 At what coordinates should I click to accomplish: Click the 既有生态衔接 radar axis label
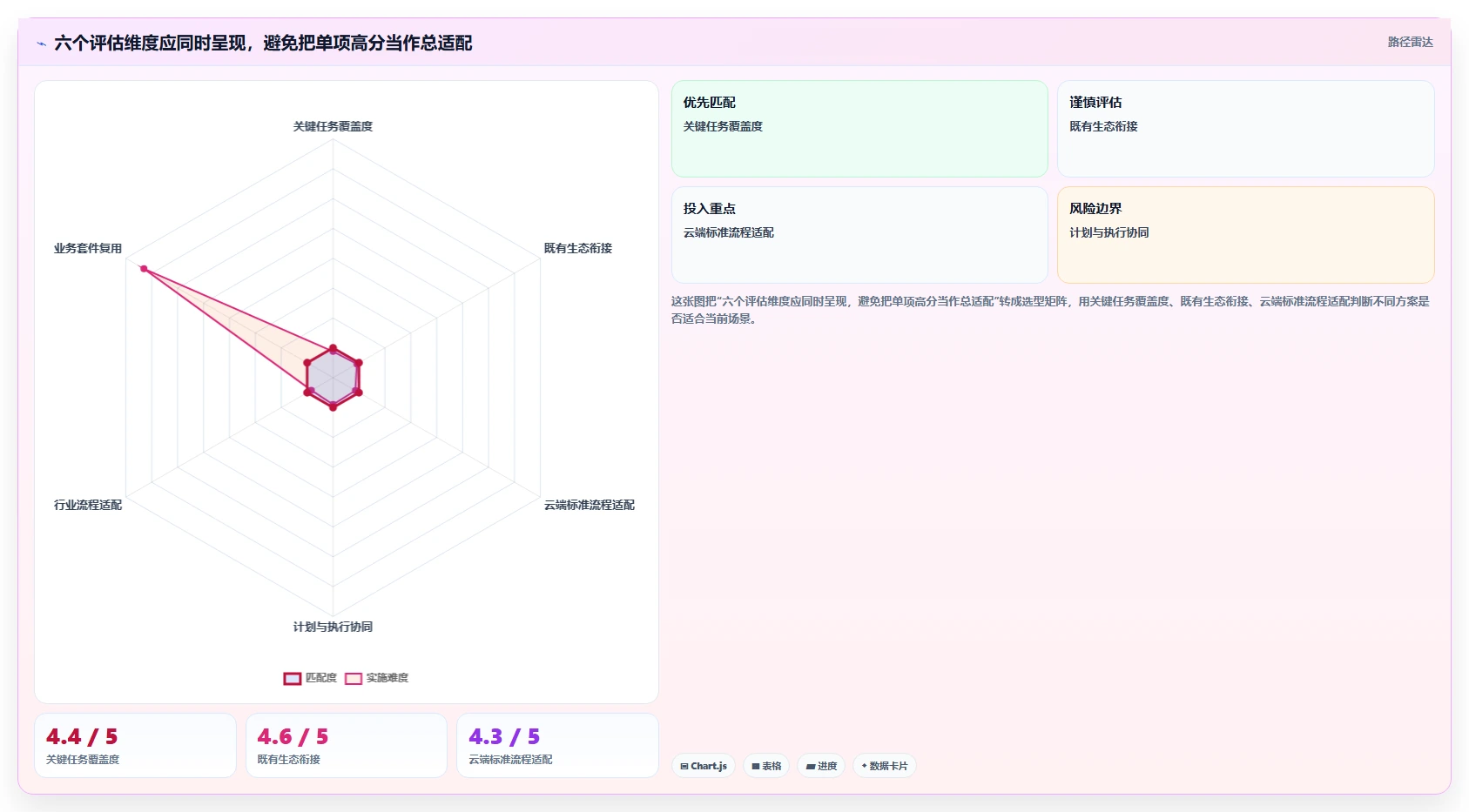click(578, 248)
